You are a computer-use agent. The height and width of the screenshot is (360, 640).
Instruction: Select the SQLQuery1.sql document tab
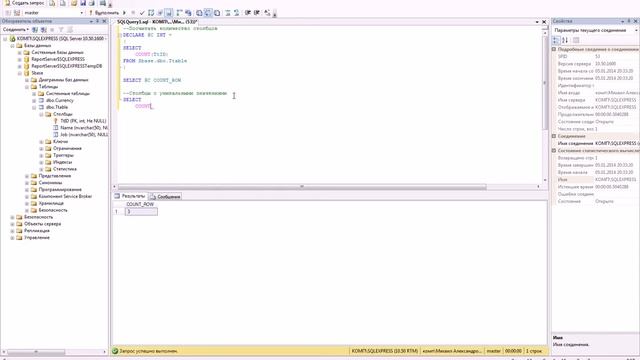(157, 22)
